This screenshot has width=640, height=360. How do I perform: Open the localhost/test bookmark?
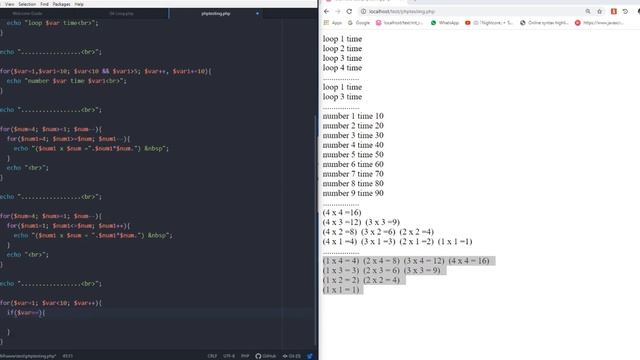(x=400, y=23)
